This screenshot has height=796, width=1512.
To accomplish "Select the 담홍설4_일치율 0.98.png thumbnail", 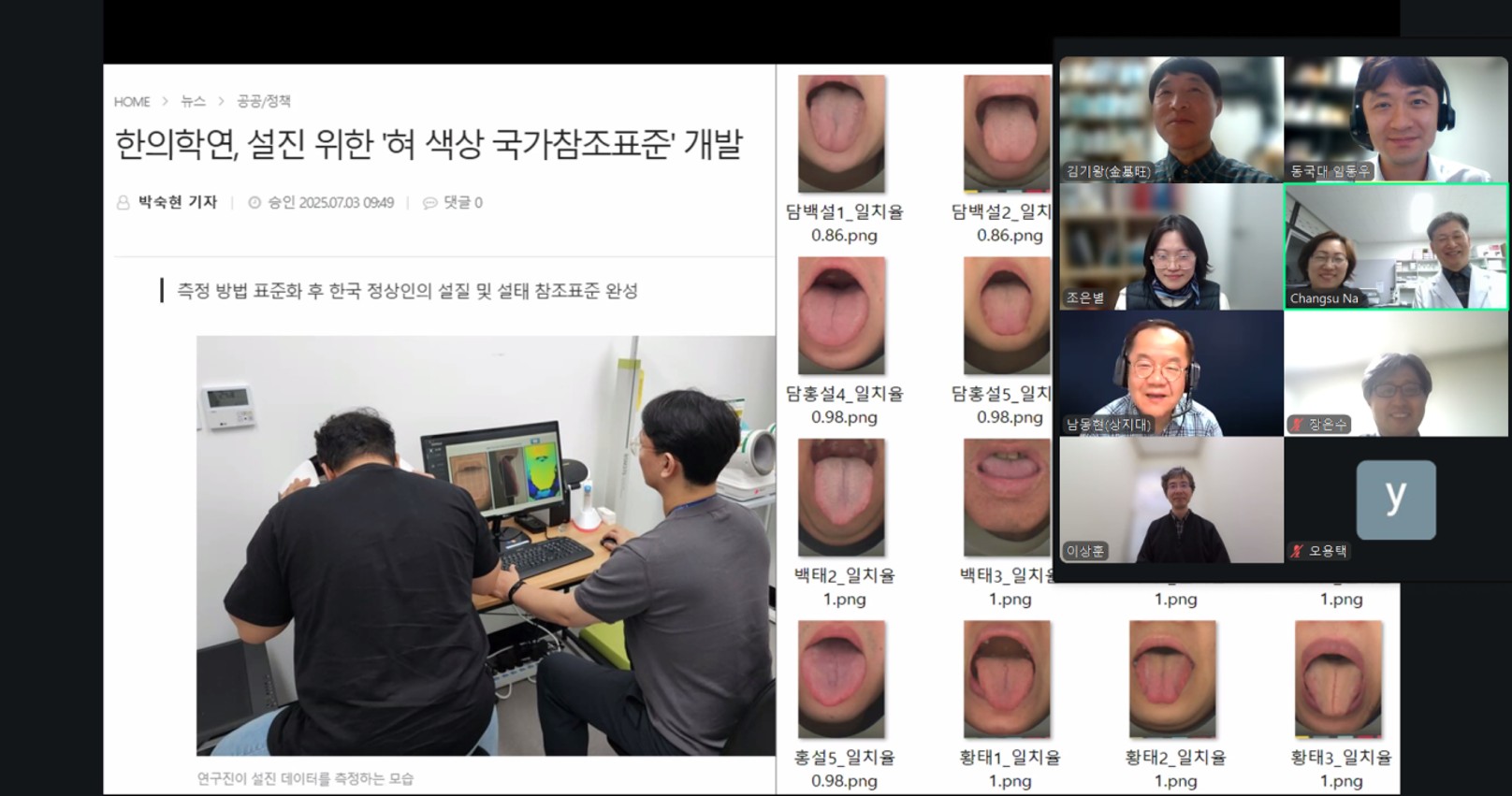I will point(842,316).
